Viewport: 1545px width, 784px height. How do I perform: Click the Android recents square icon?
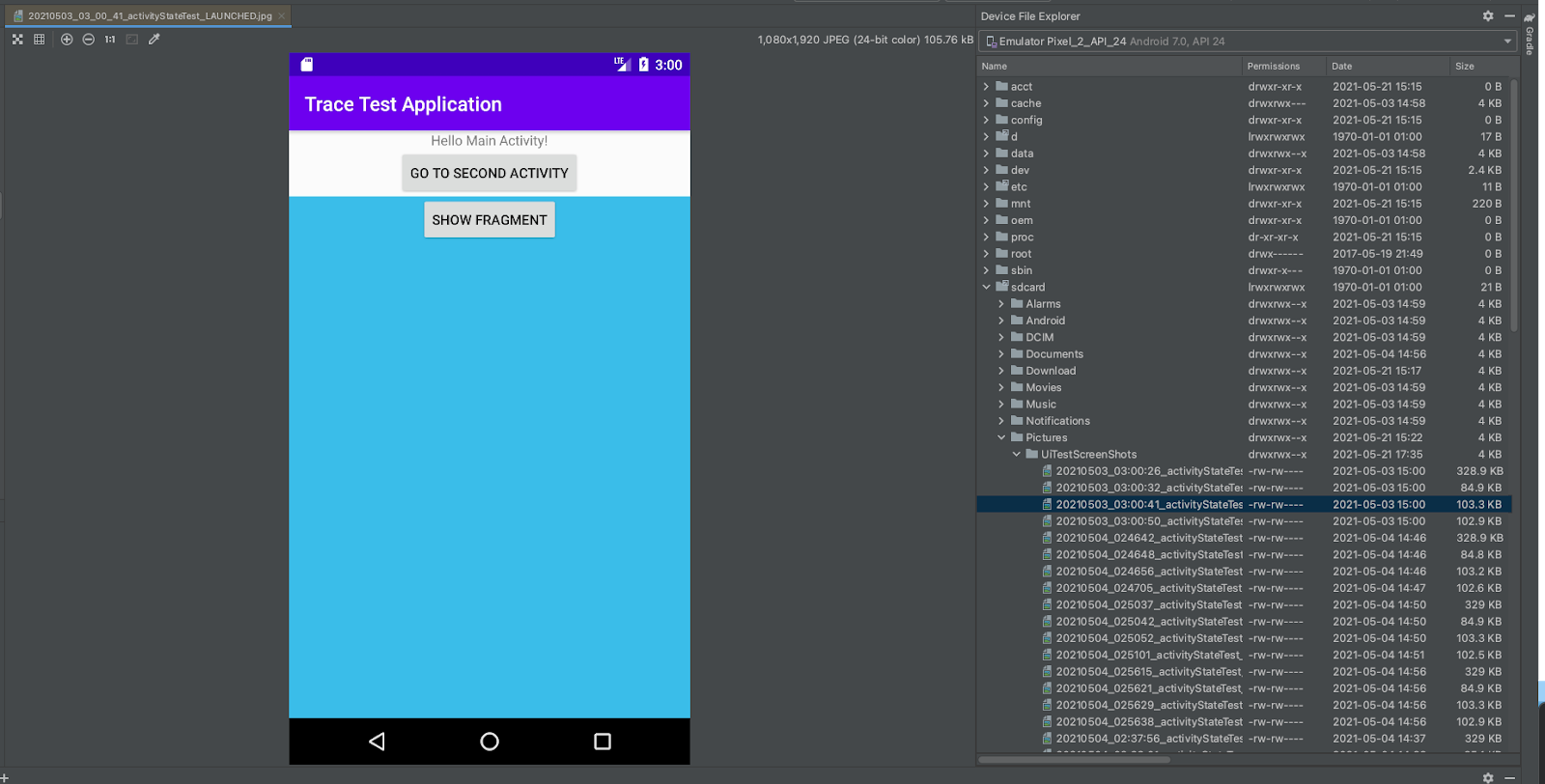pyautogui.click(x=603, y=742)
